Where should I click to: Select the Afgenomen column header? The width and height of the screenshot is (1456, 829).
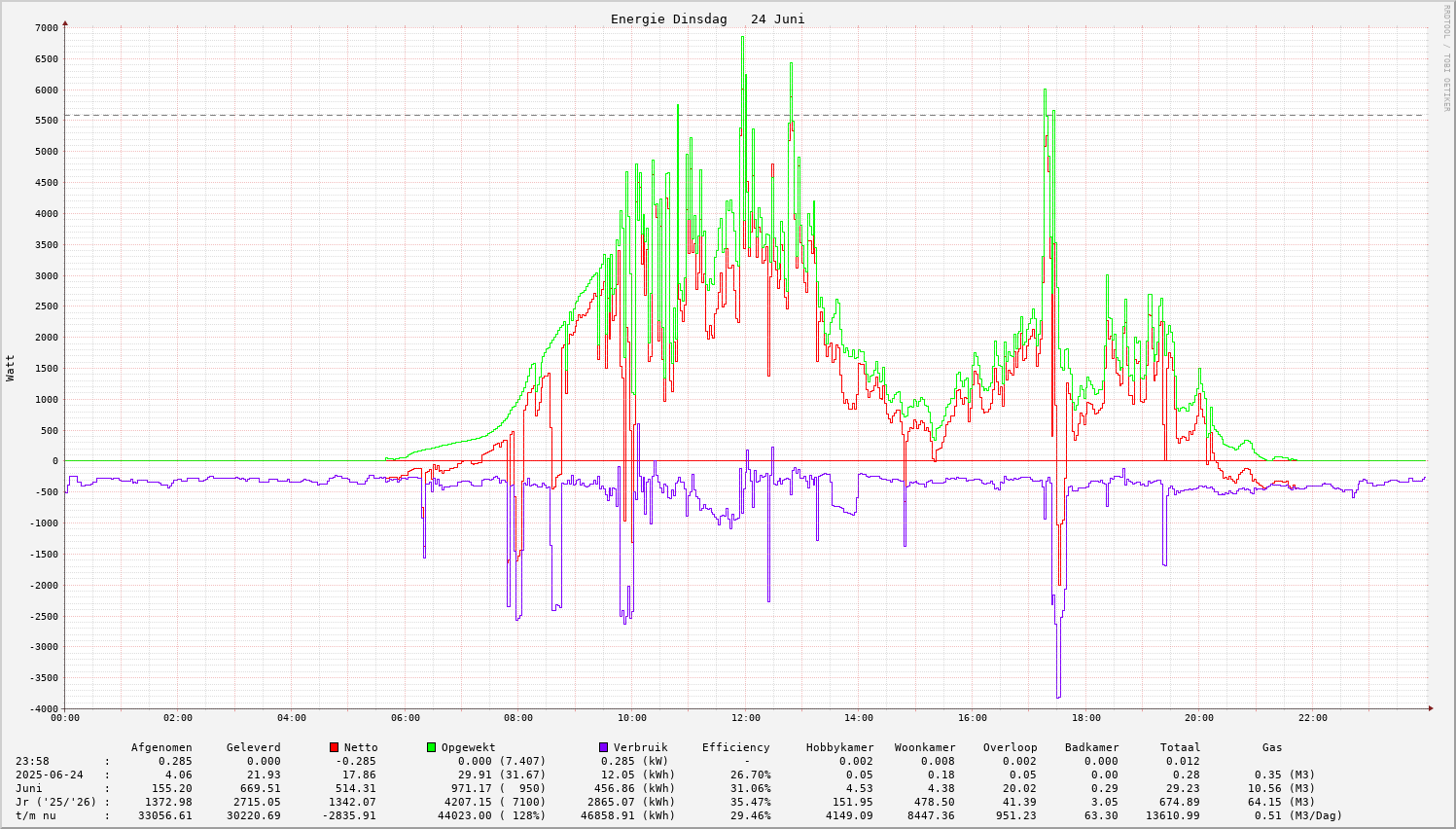click(161, 747)
